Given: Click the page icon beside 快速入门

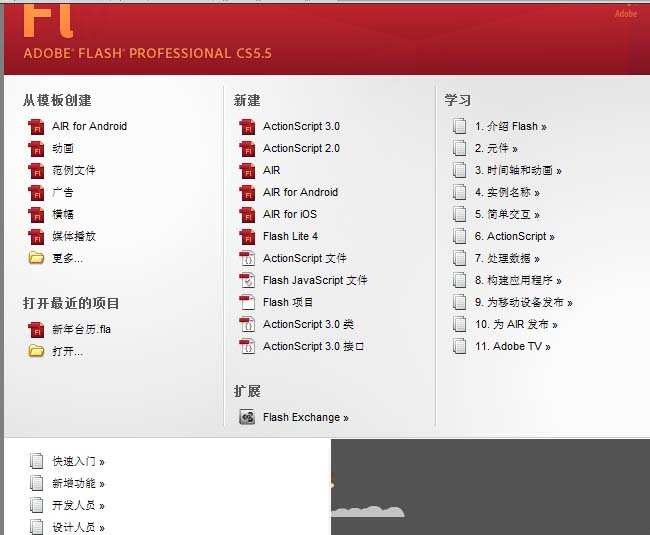Looking at the screenshot, I should [x=36, y=461].
